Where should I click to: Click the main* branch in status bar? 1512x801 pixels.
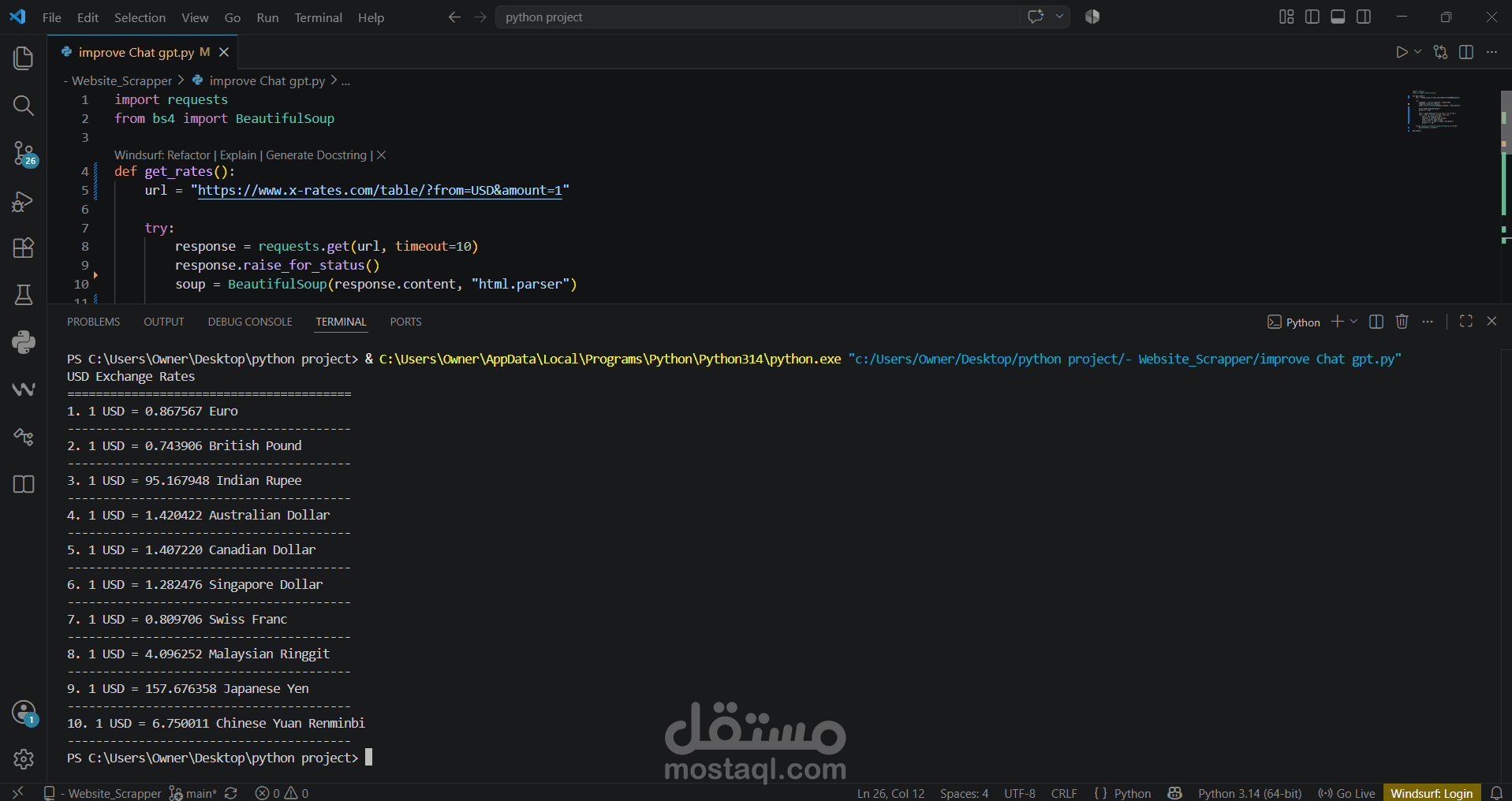pos(193,793)
